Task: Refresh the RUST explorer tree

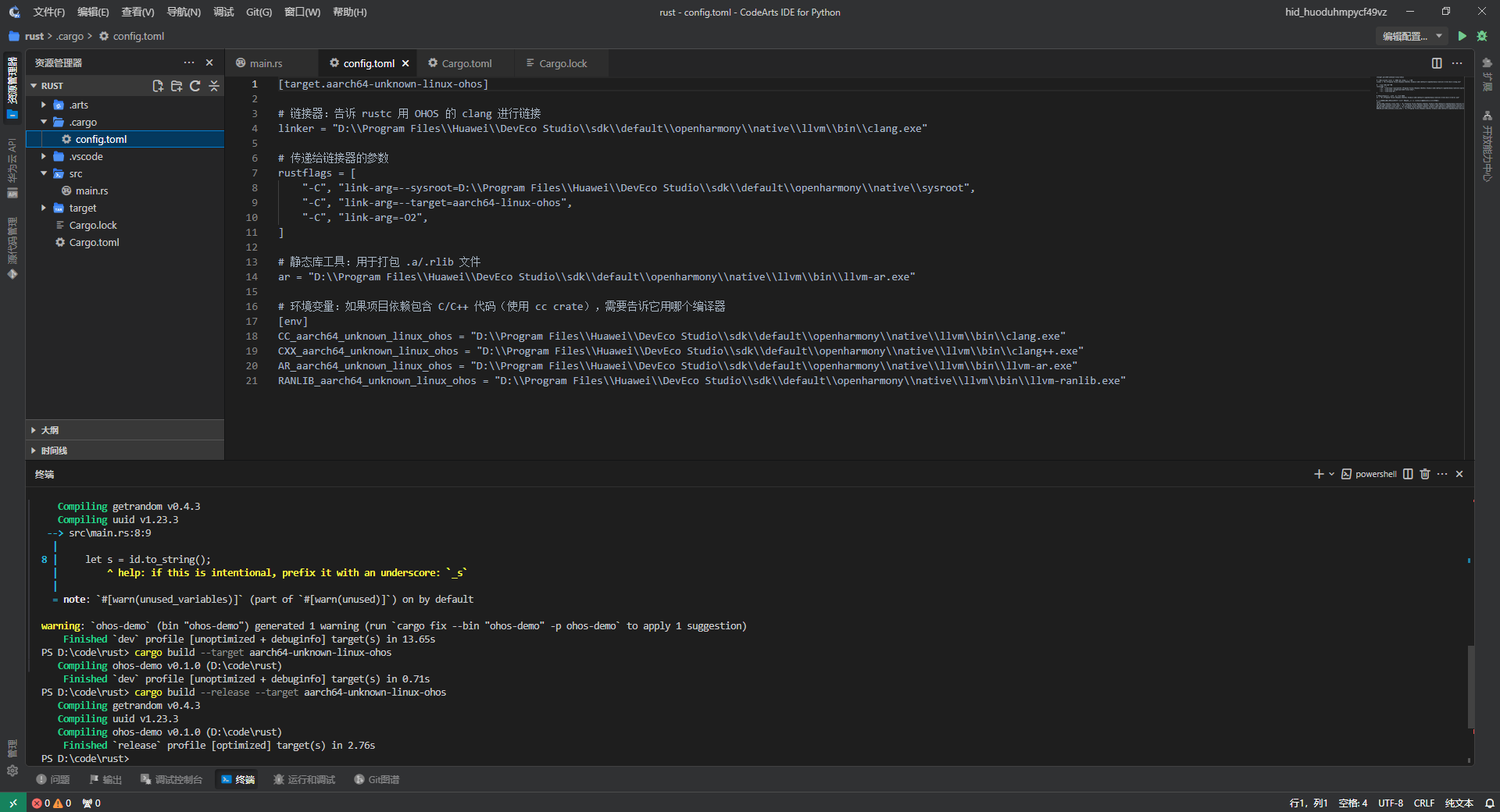Action: (195, 86)
